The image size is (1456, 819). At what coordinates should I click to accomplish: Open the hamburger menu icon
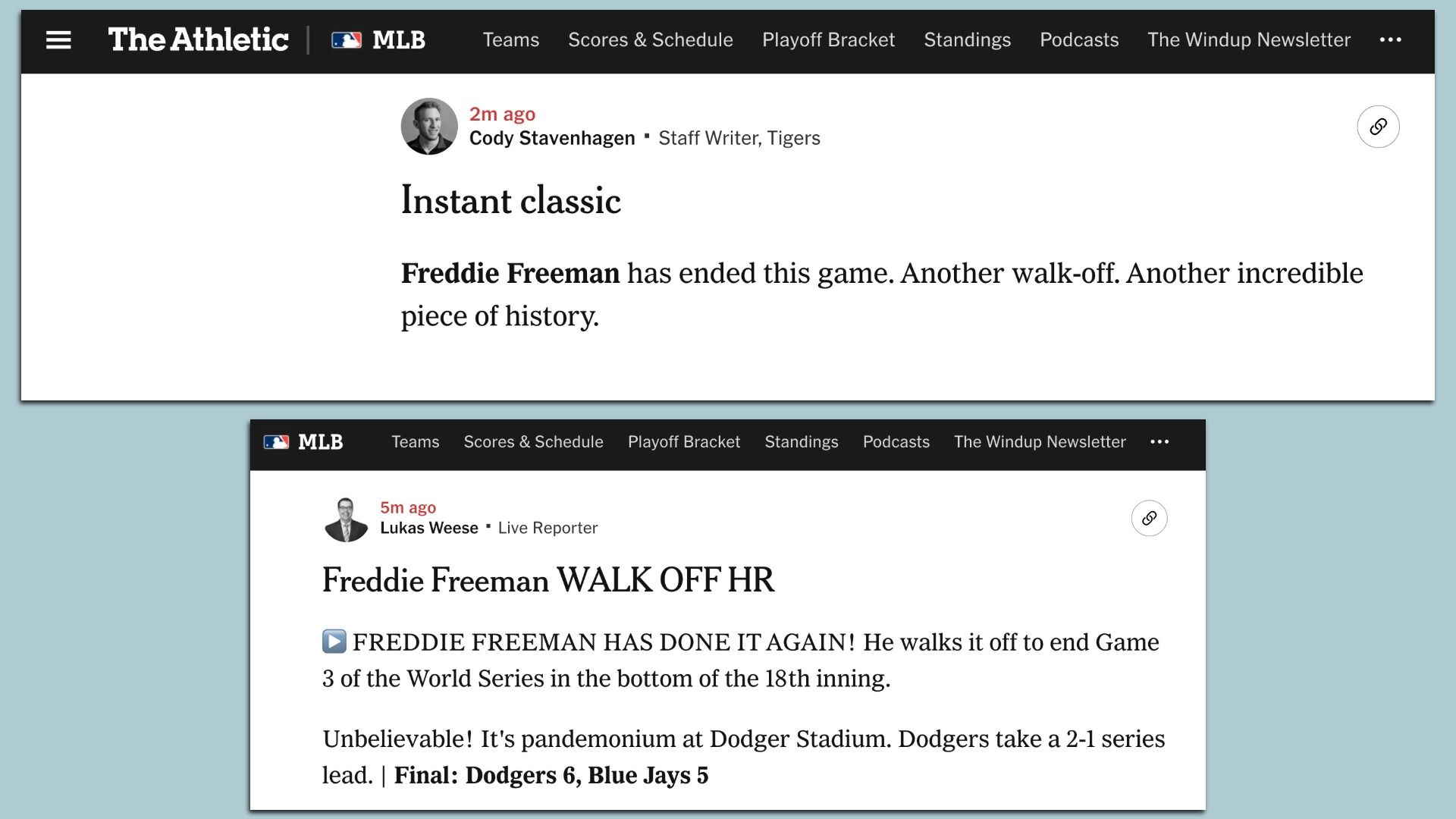[58, 40]
